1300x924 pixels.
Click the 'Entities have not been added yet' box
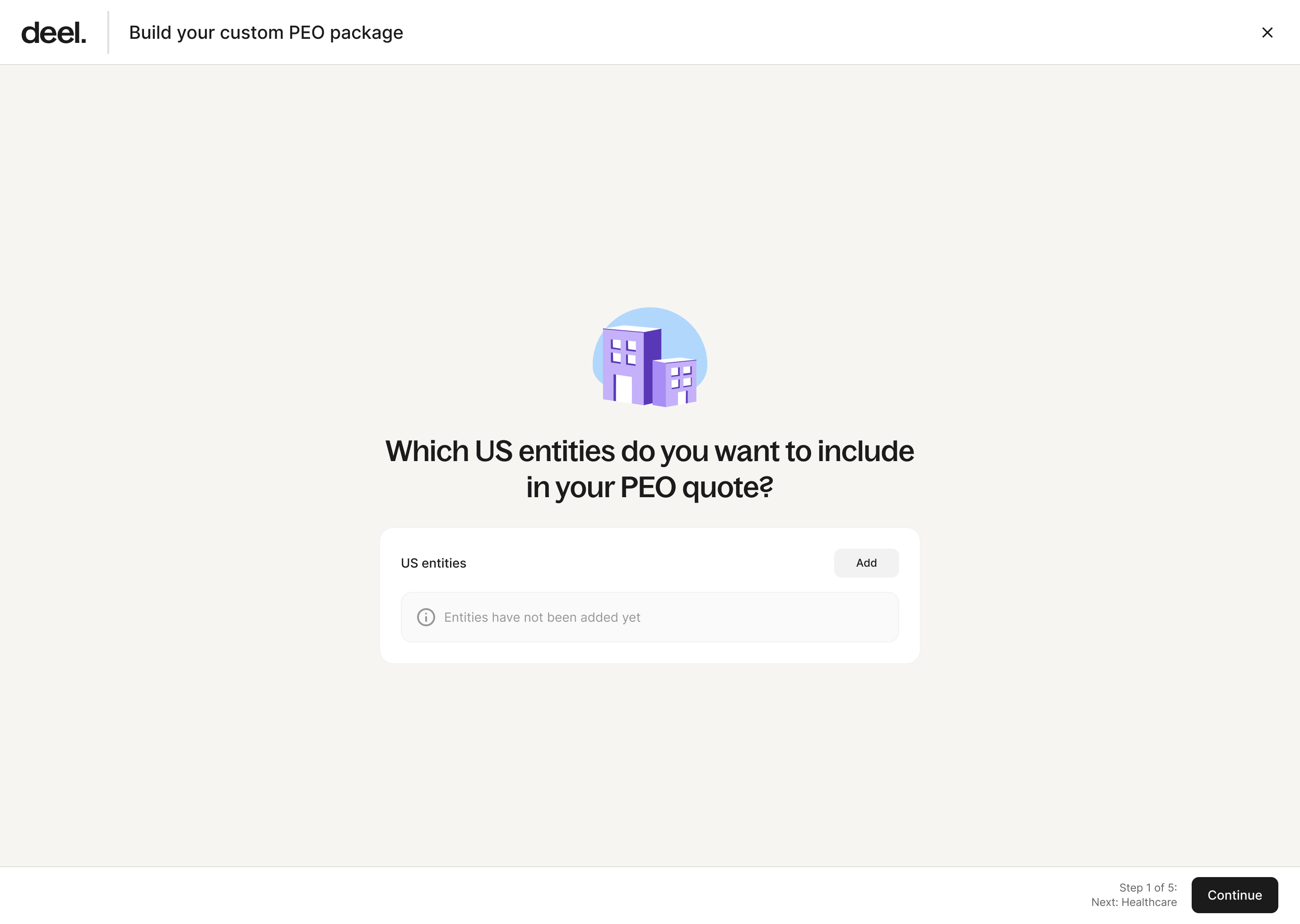point(650,617)
